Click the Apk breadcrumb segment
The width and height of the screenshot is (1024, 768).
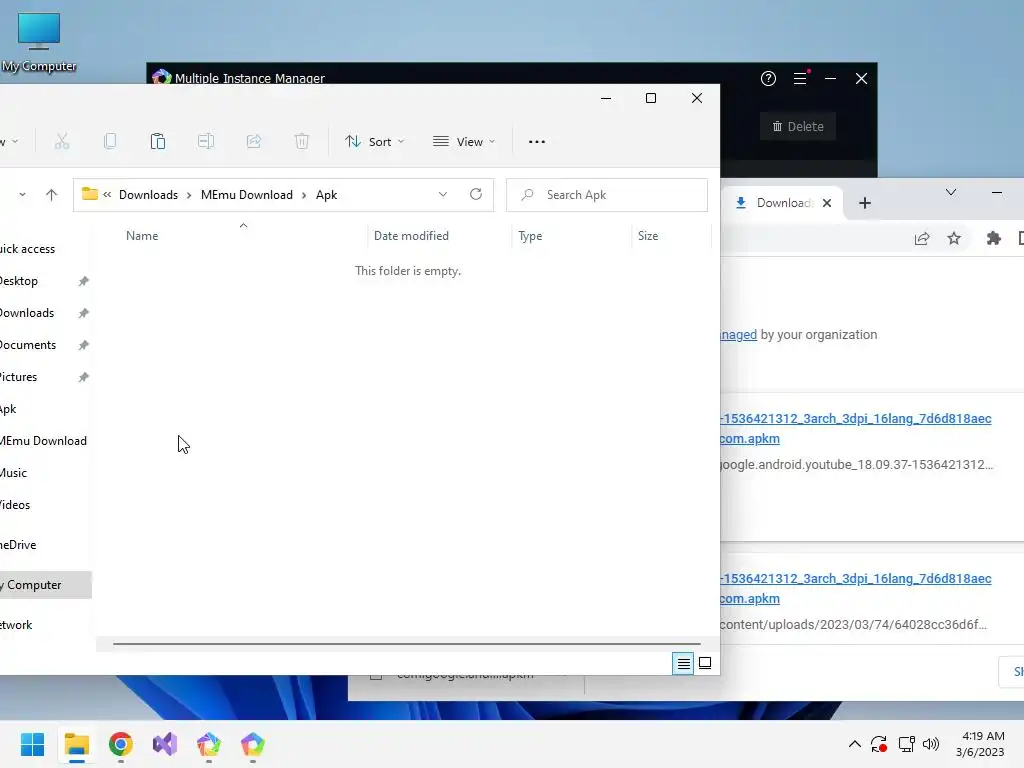(327, 195)
